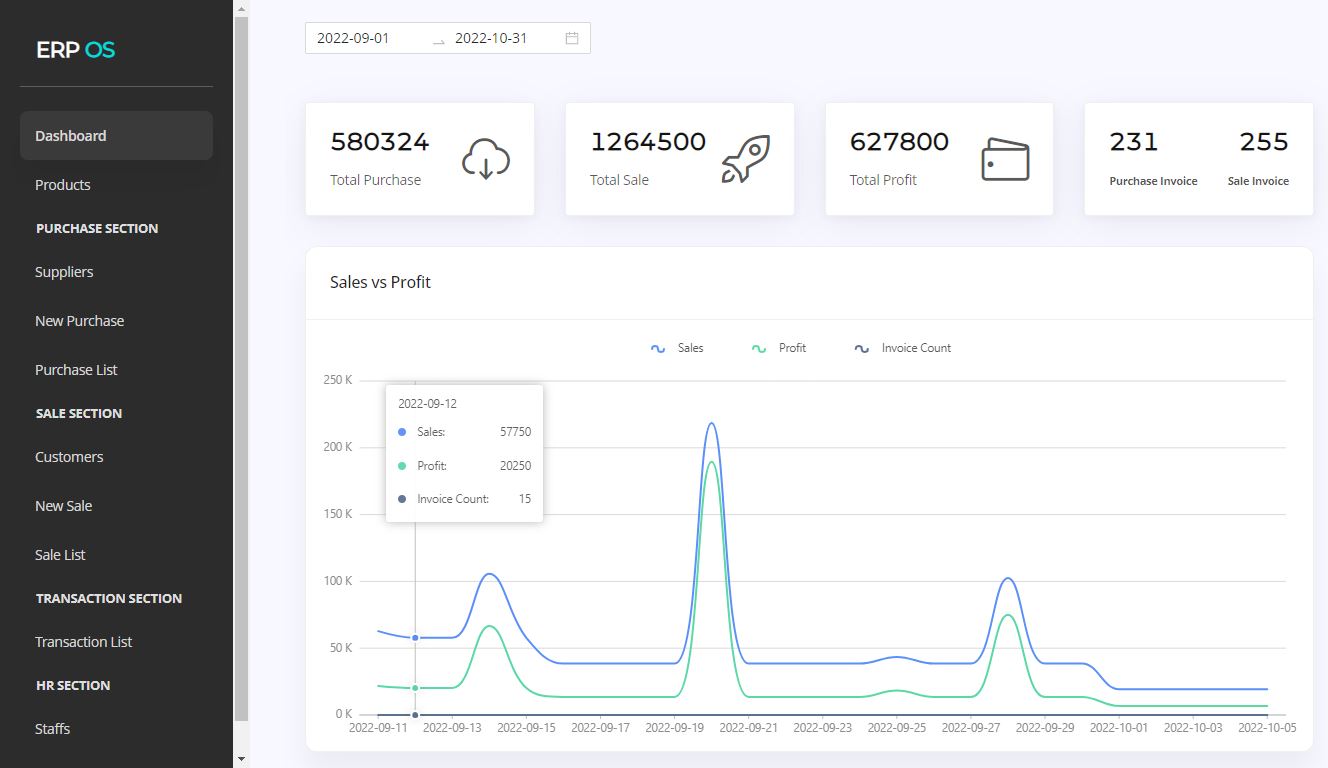Screen dimensions: 1328x768
Task: Toggle the Sales series in chart legend
Action: coord(678,348)
